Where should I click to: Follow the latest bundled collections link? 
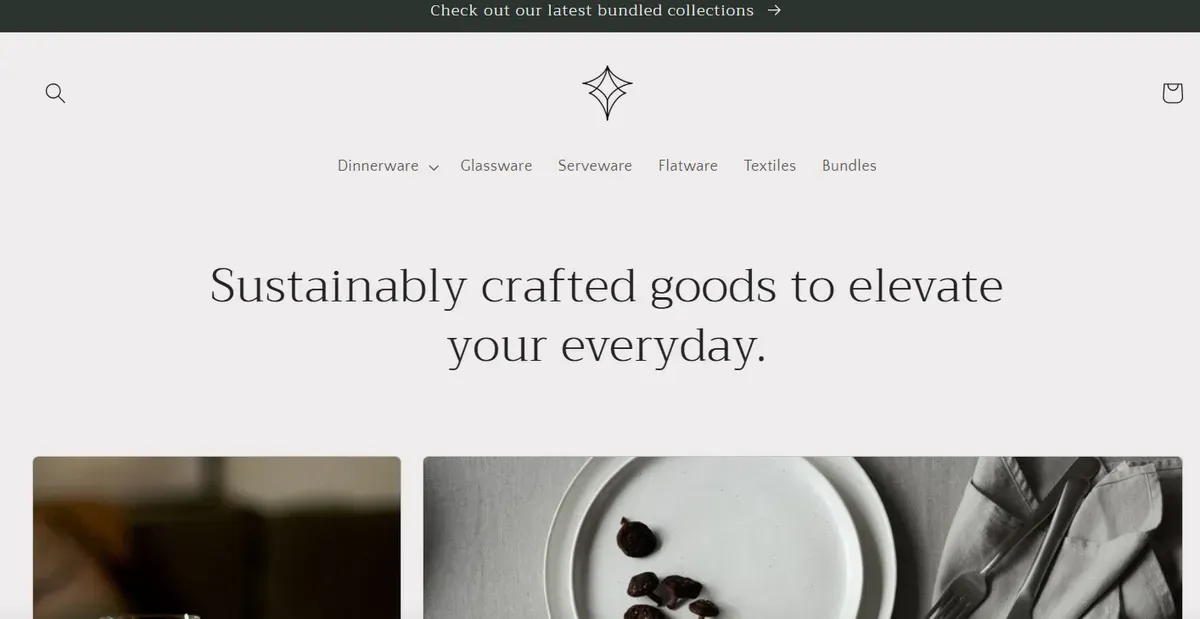(592, 10)
